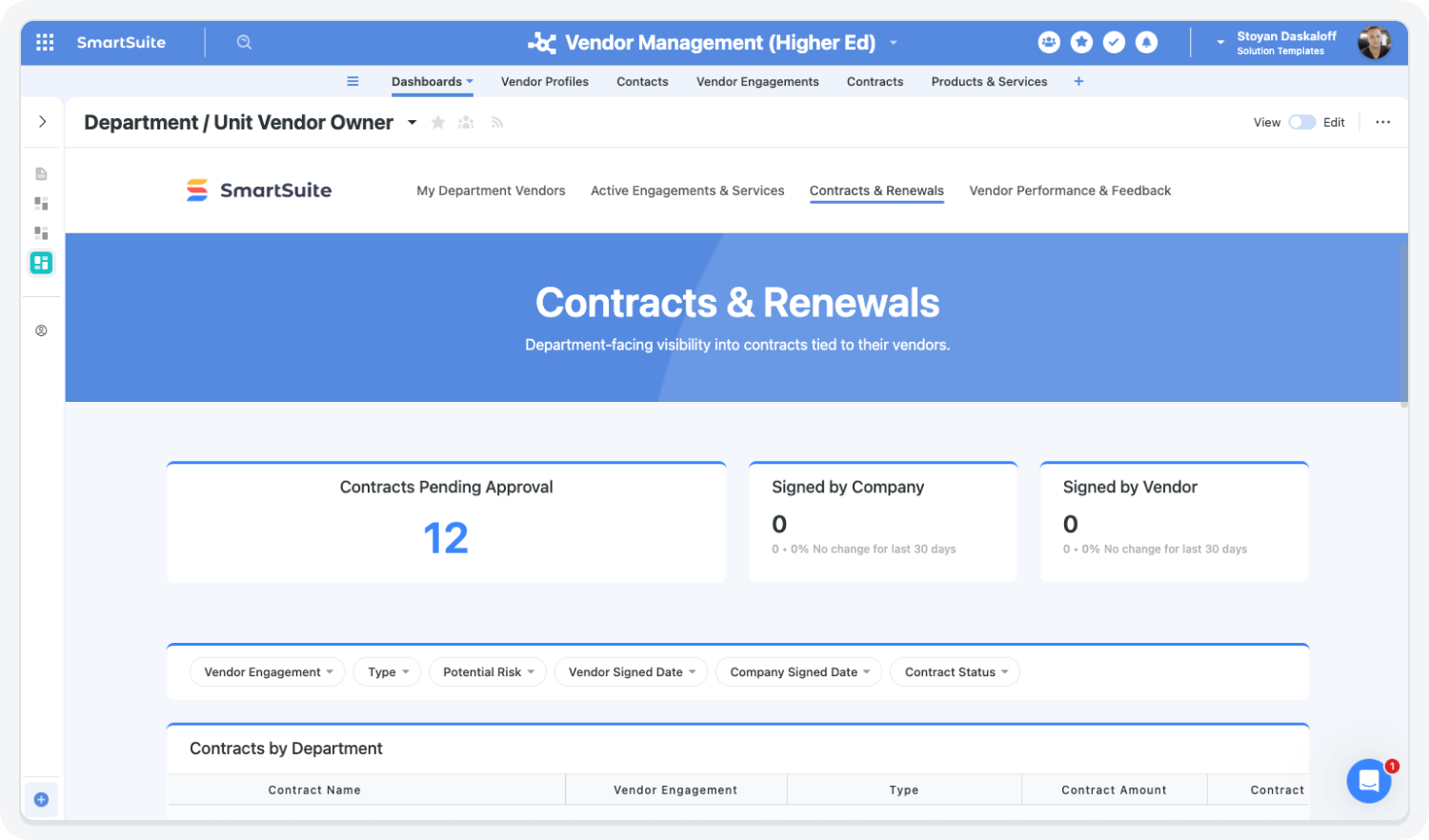Click the Contracts by Department widget title
1429x840 pixels.
click(286, 749)
